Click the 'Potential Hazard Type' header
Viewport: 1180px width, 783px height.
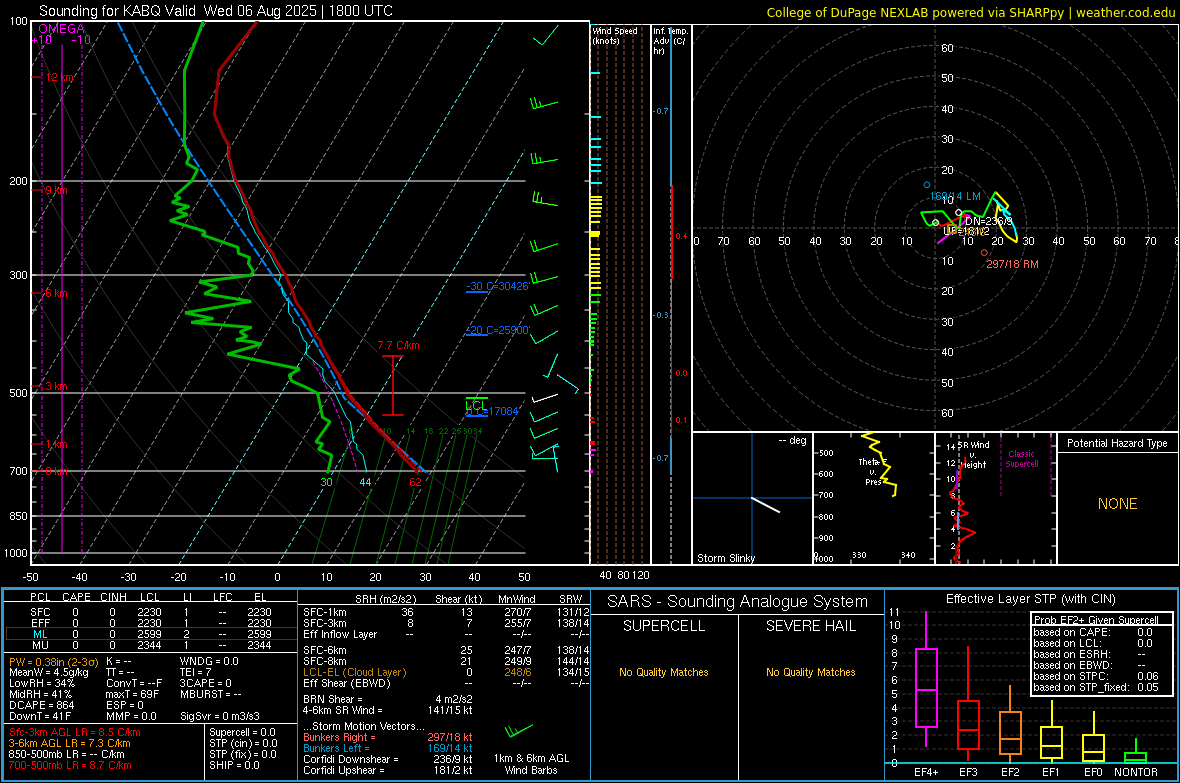click(1117, 443)
